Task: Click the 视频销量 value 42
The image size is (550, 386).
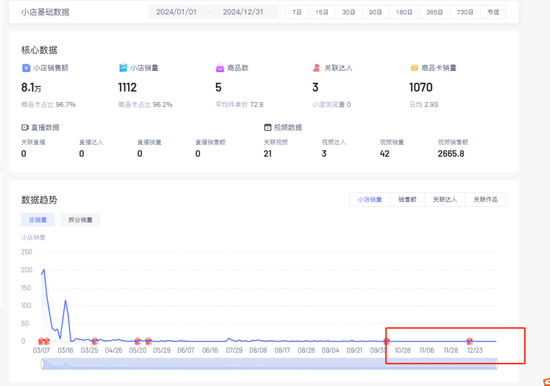Action: pos(384,154)
